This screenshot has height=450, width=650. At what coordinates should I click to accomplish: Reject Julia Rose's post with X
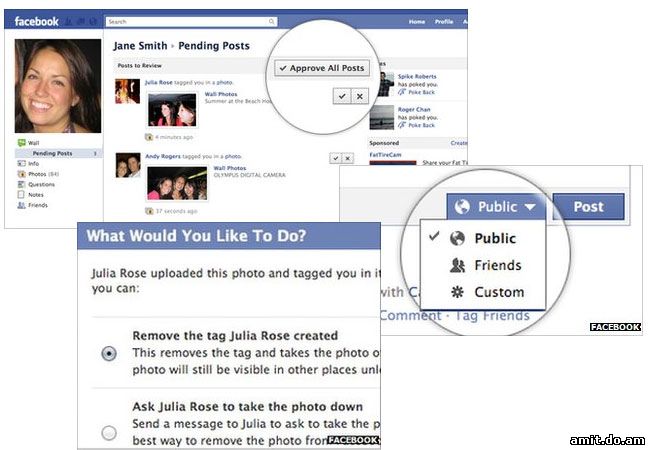[360, 96]
